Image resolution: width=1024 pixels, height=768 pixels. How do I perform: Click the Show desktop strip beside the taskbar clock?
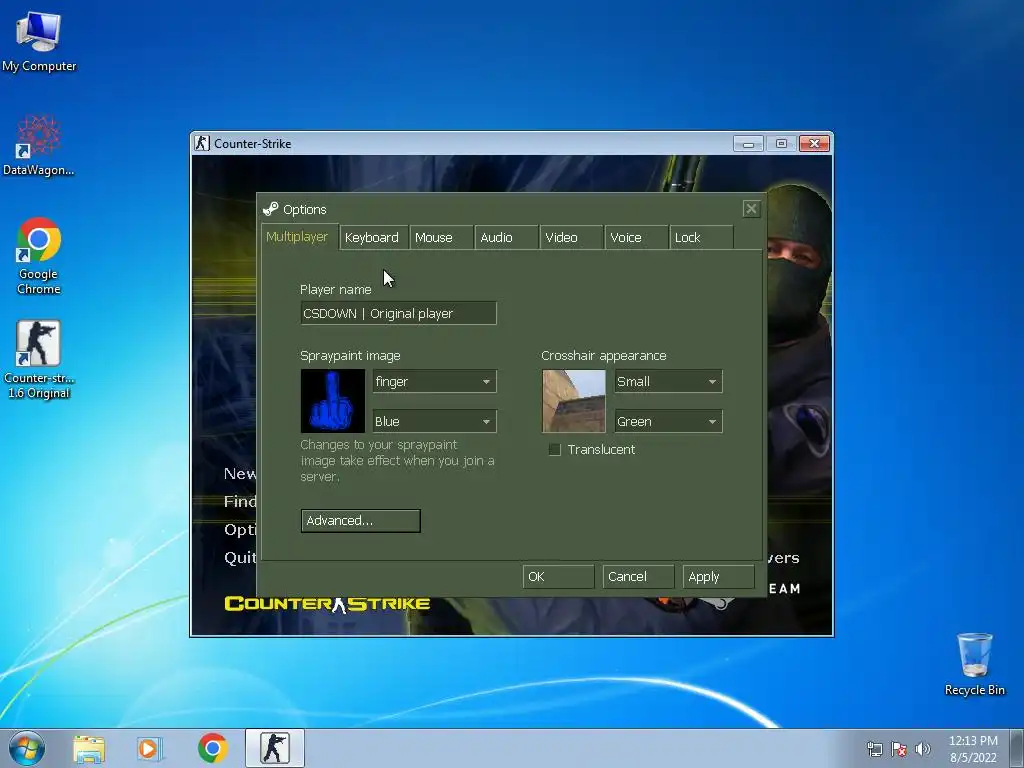(x=1018, y=749)
